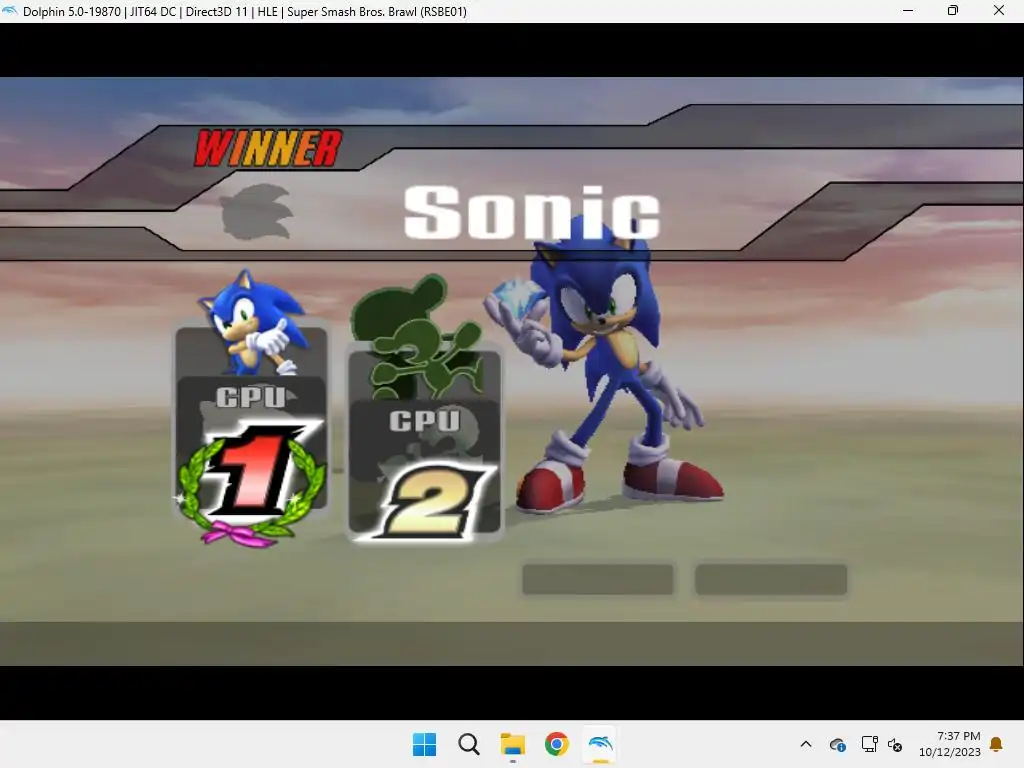
Task: Click the number 1 laurel rank badge
Action: coord(251,483)
